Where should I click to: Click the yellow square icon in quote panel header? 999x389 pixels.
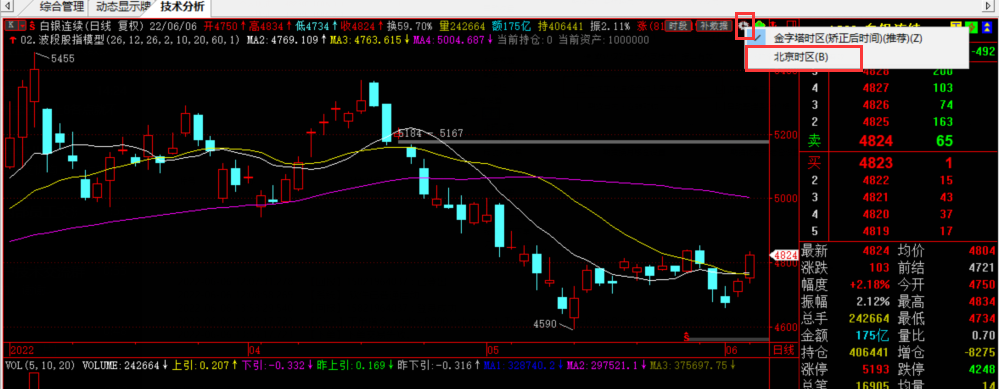pos(956,26)
